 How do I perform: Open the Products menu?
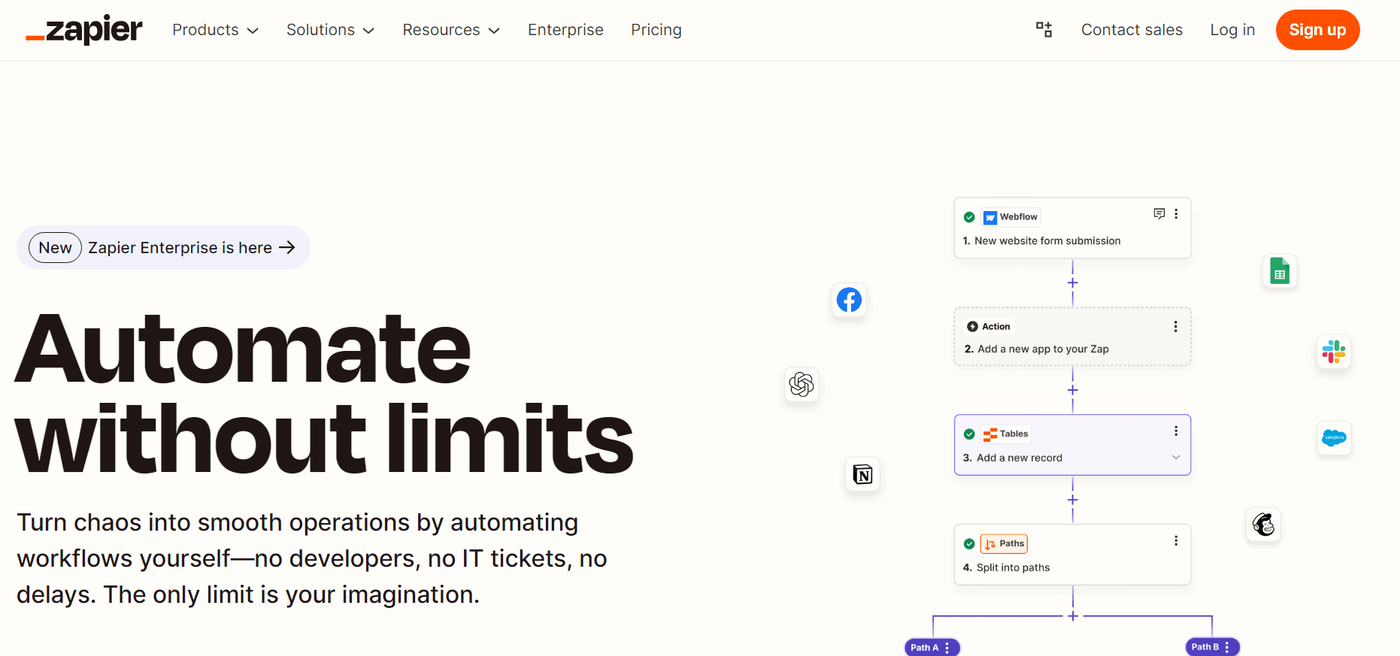click(x=215, y=30)
